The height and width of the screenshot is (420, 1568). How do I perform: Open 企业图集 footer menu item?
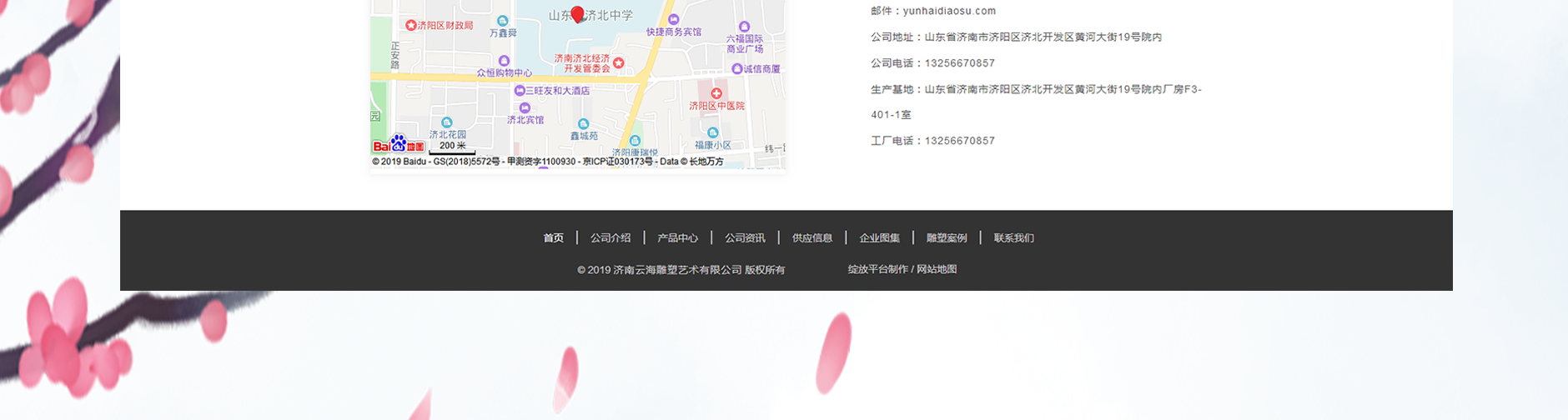click(x=880, y=238)
